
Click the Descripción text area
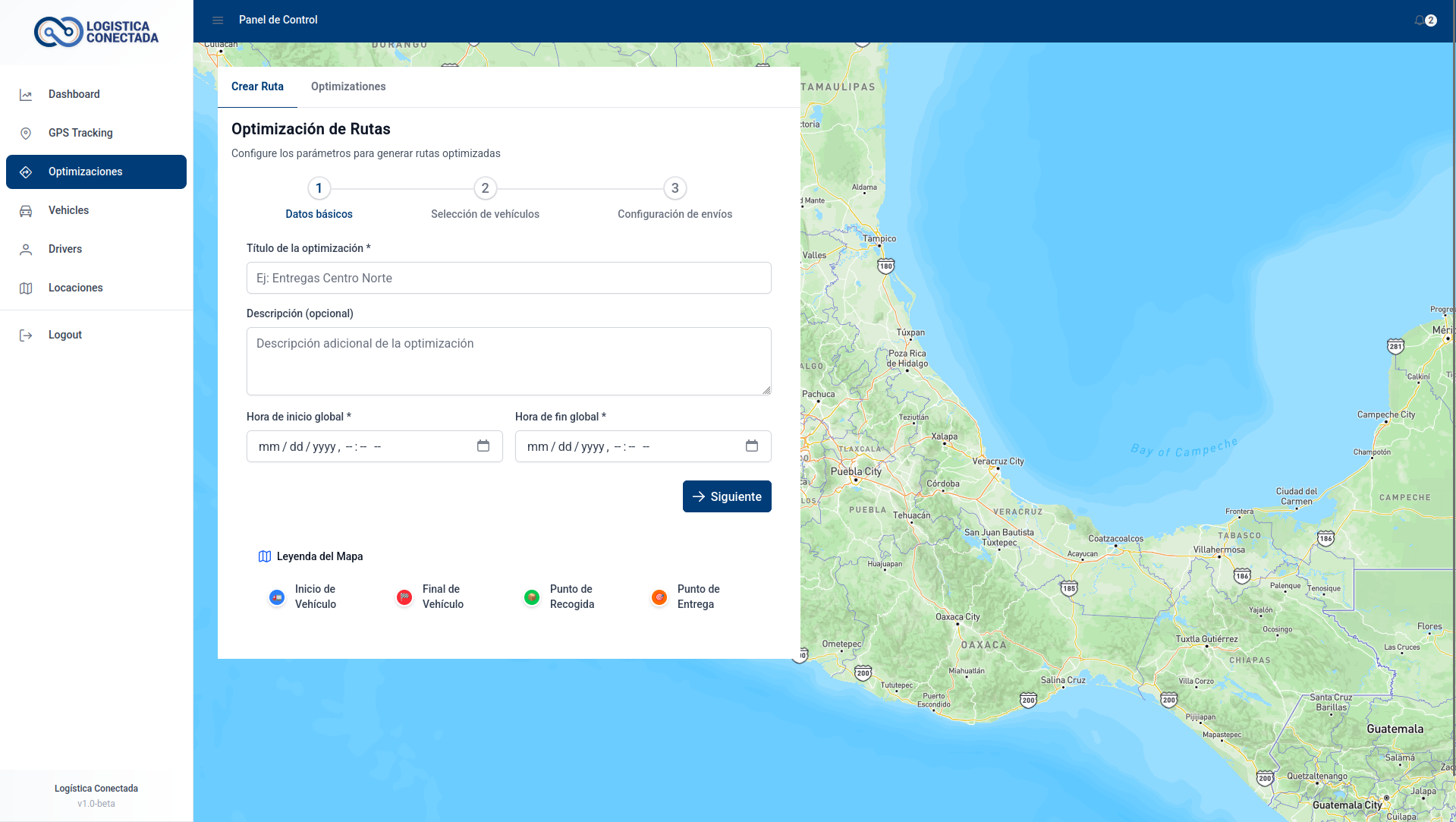coord(508,361)
